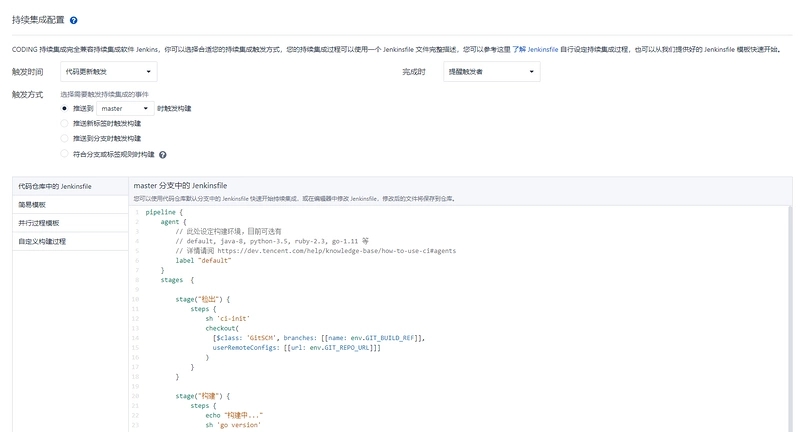Switch to 简易模板 tab
Viewport: 800px width, 432px height.
pos(70,205)
